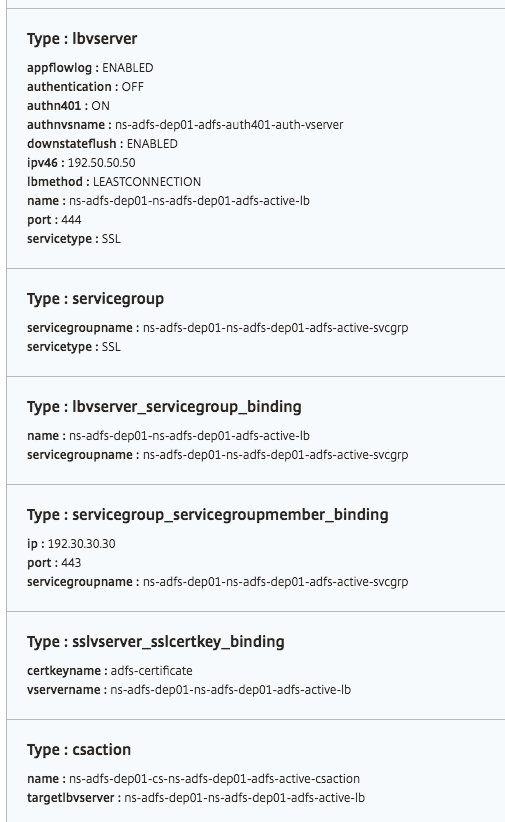Click the authentication OFF value
This screenshot has width=505, height=822.
(132, 87)
